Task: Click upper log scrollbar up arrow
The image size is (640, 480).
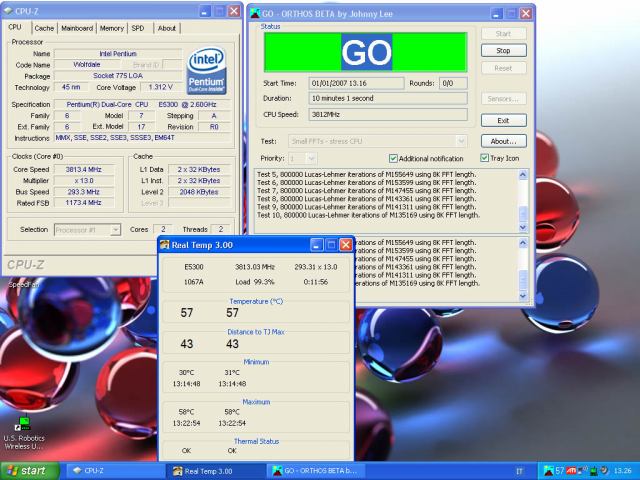Action: click(523, 175)
